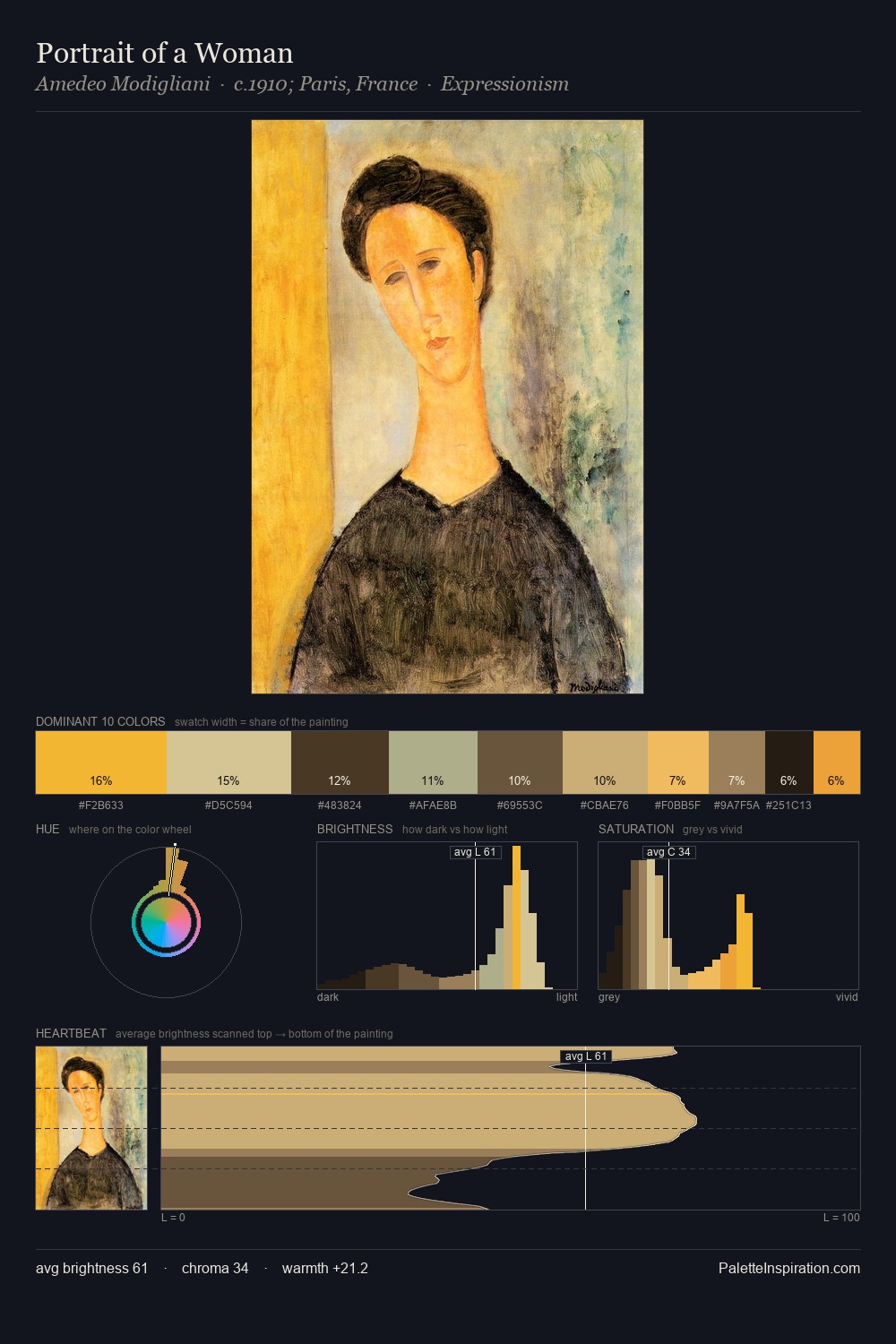This screenshot has height=1344, width=896.
Task: Click "avg L 61" marker in heartbeat chart
Action: (x=586, y=1056)
